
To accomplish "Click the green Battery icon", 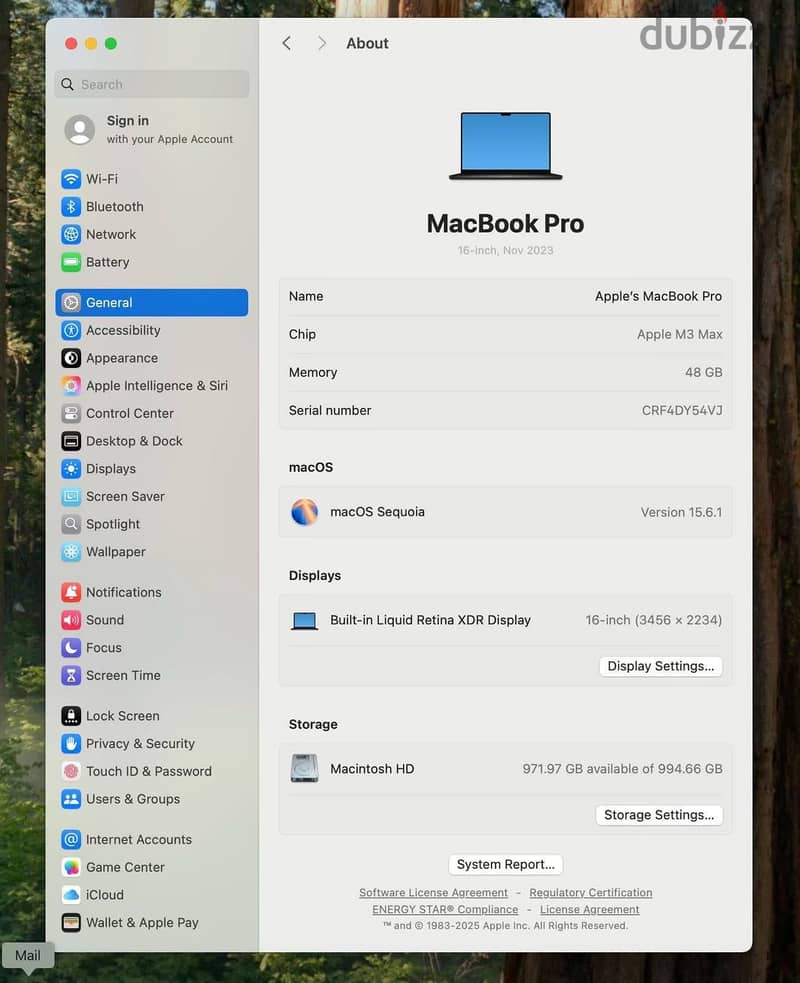I will coord(71,261).
